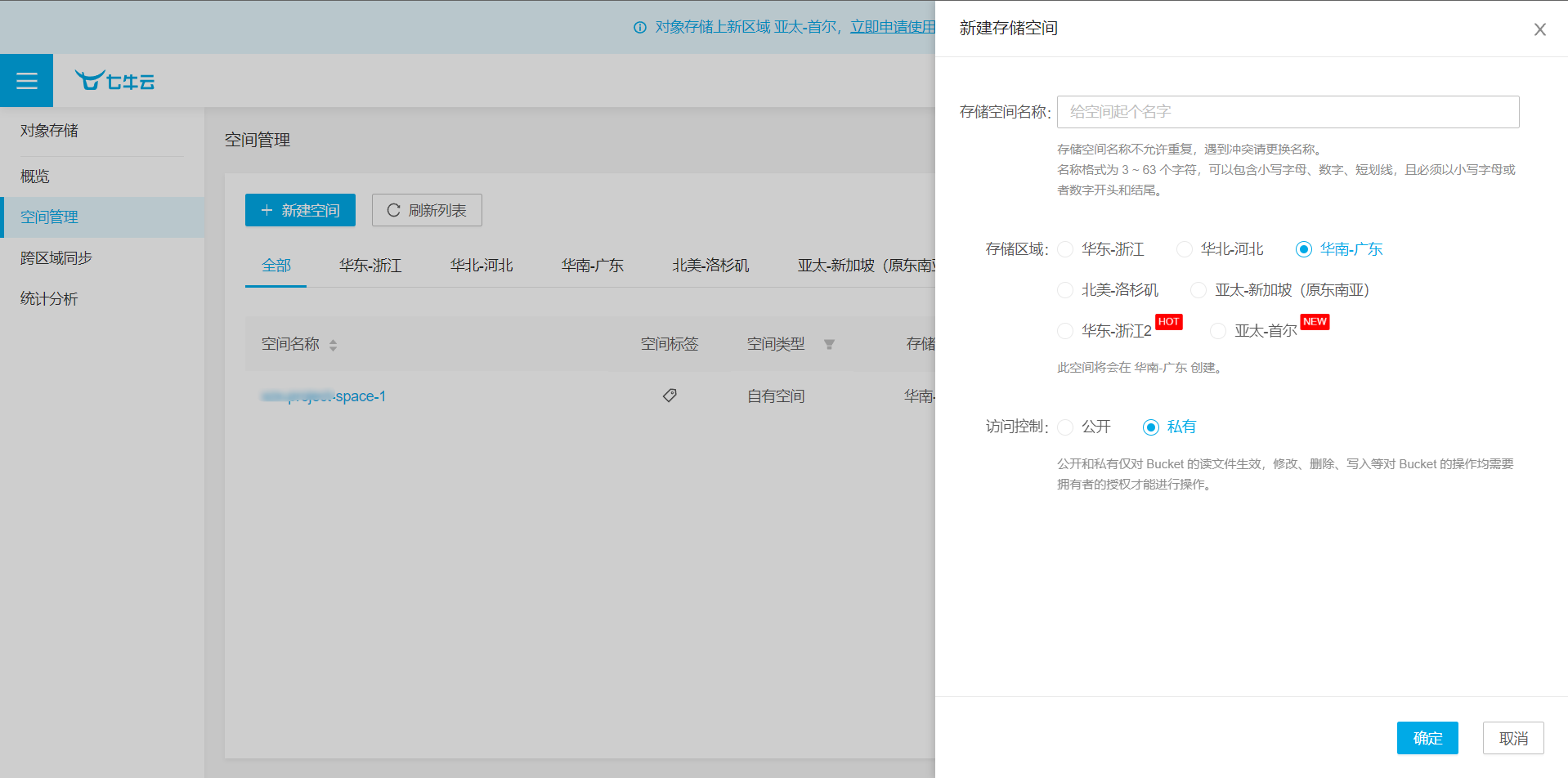Set access control to 私有

coord(1151,427)
